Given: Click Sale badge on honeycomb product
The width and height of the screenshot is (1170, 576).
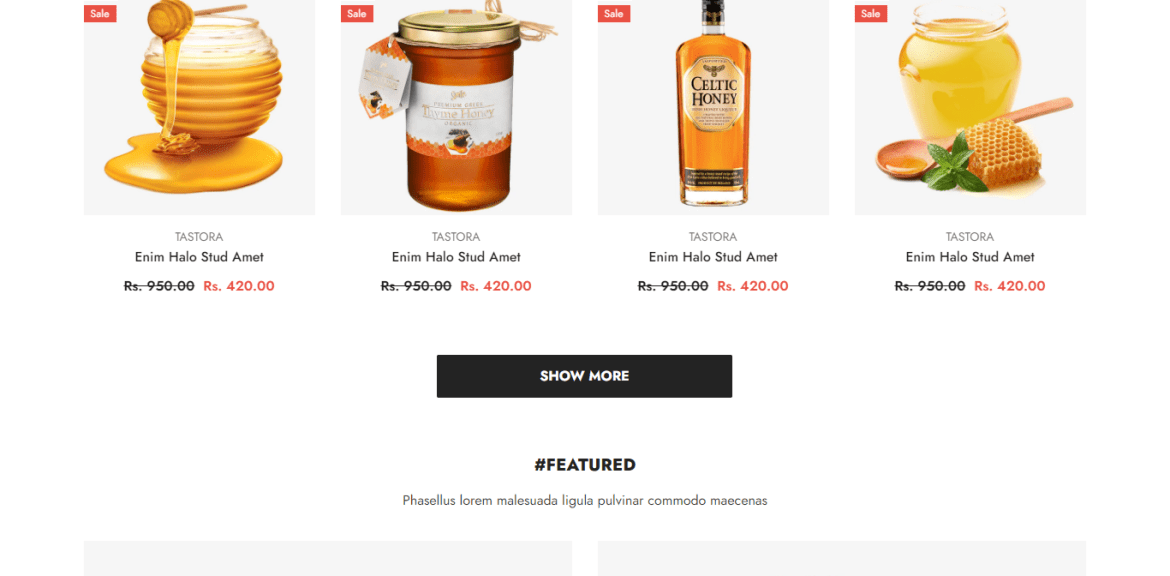Looking at the screenshot, I should point(871,13).
